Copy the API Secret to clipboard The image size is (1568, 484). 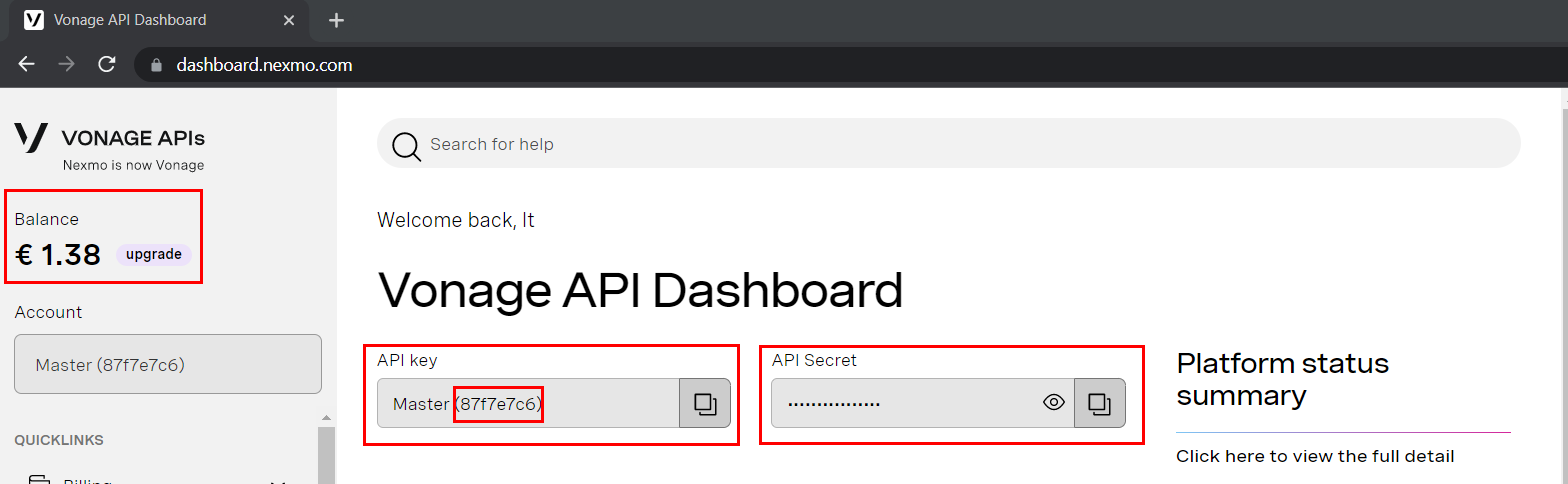point(1100,403)
